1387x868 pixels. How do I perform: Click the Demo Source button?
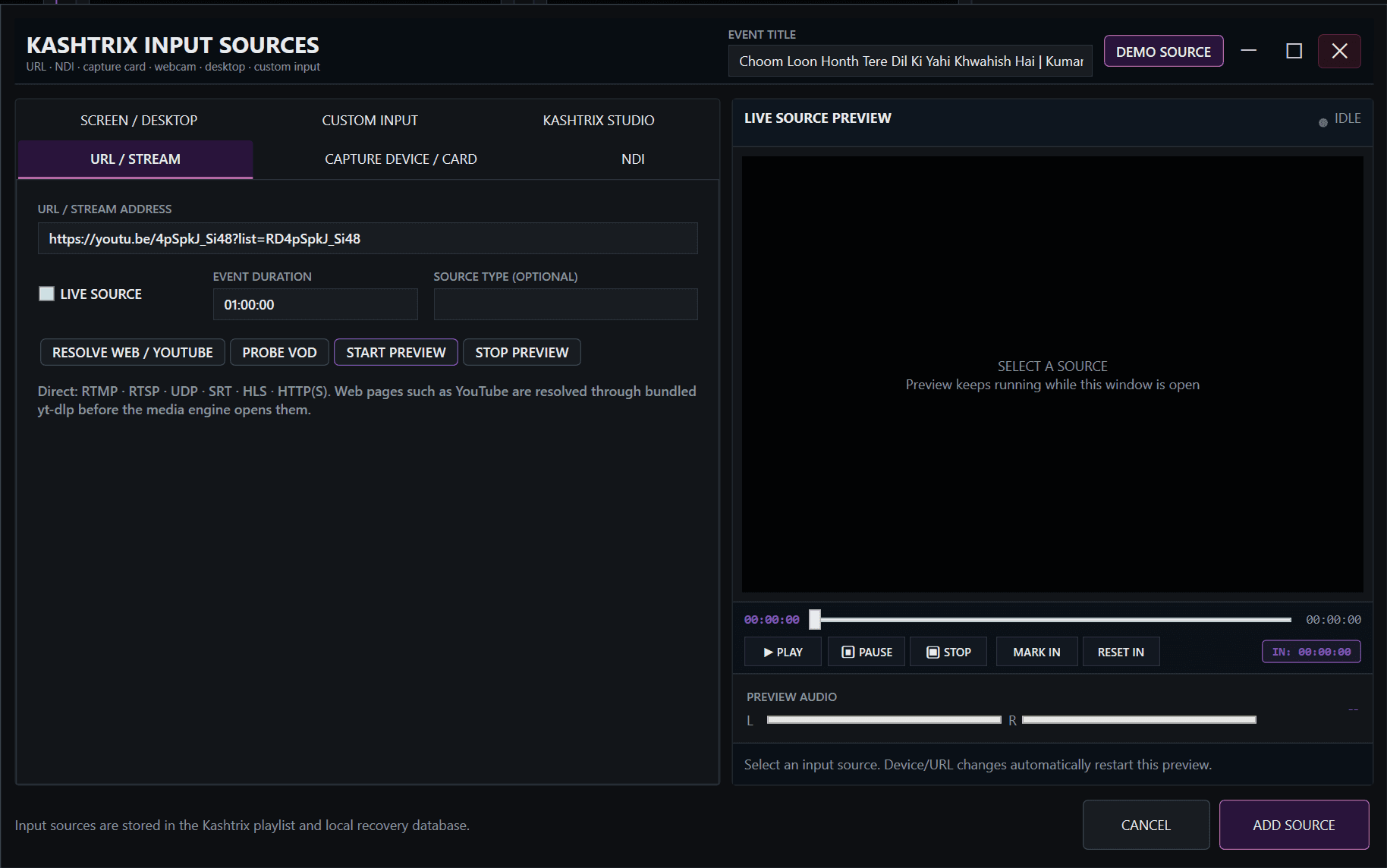(x=1163, y=52)
